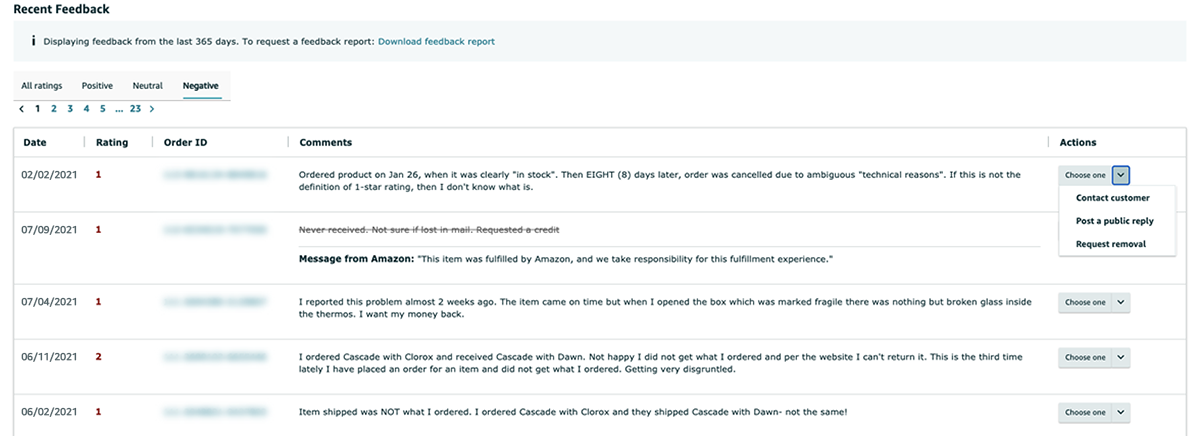Viewport: 1200px width, 436px height.
Task: Go to next page using right arrow
Action: coord(151,108)
